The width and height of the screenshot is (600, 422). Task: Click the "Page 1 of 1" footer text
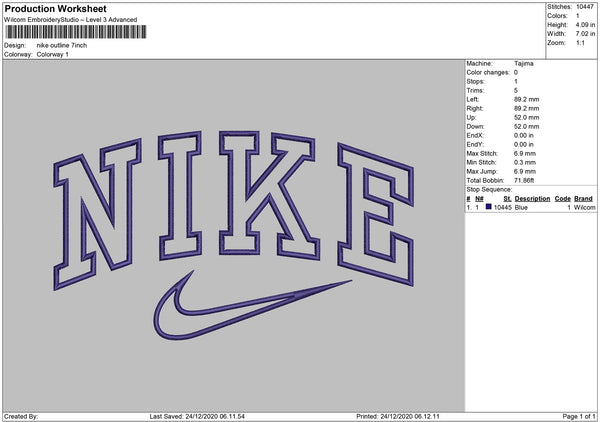pos(579,416)
